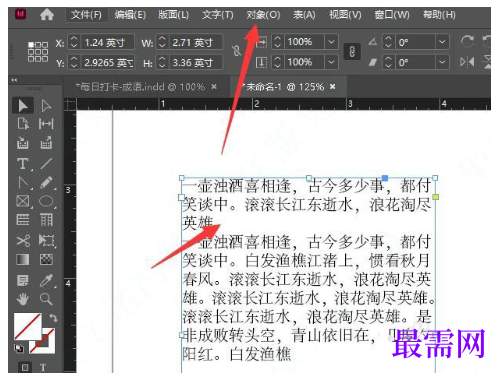Set the reference point locator
This screenshot has height=375, width=504.
click(38, 52)
